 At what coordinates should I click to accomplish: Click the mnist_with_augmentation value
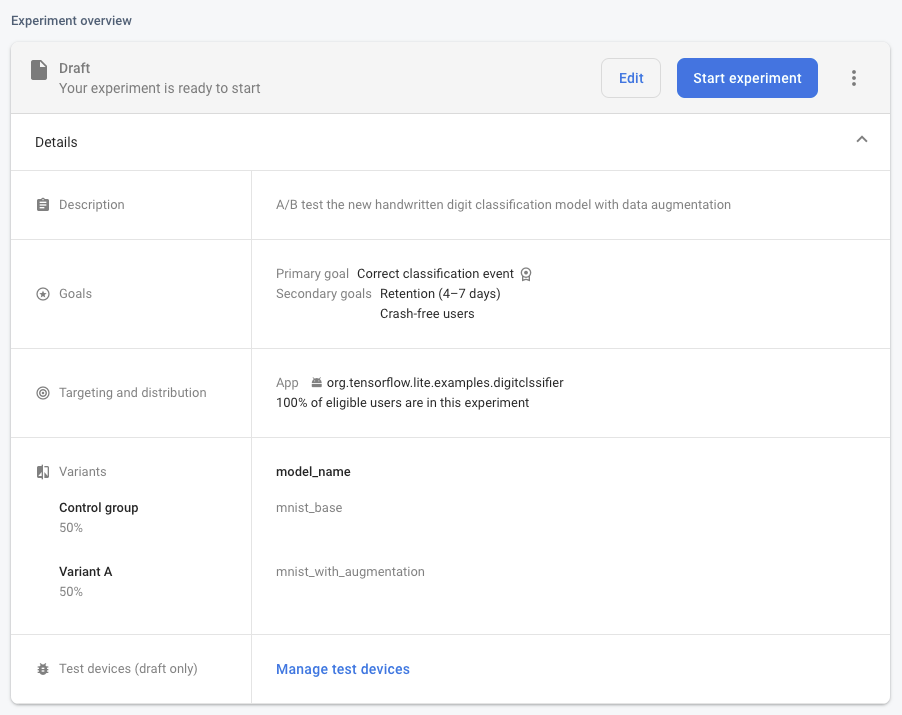coord(350,572)
